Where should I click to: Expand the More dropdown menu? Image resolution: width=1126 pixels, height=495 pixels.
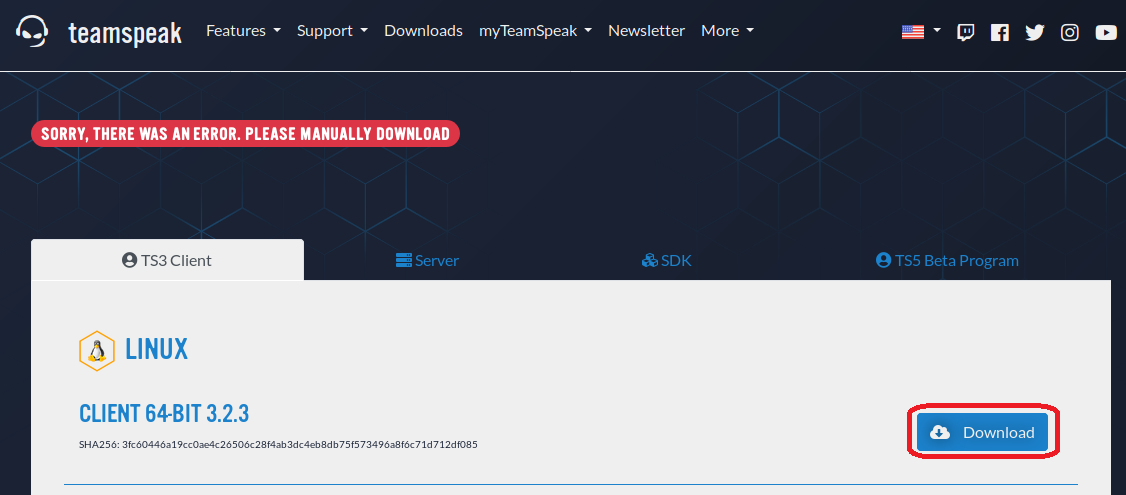pyautogui.click(x=727, y=31)
